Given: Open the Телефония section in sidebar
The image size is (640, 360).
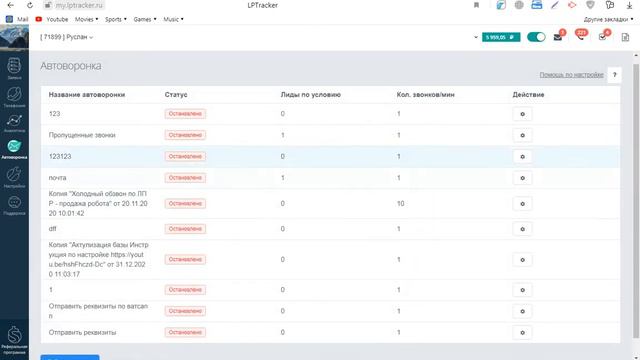Looking at the screenshot, I should (x=14, y=97).
